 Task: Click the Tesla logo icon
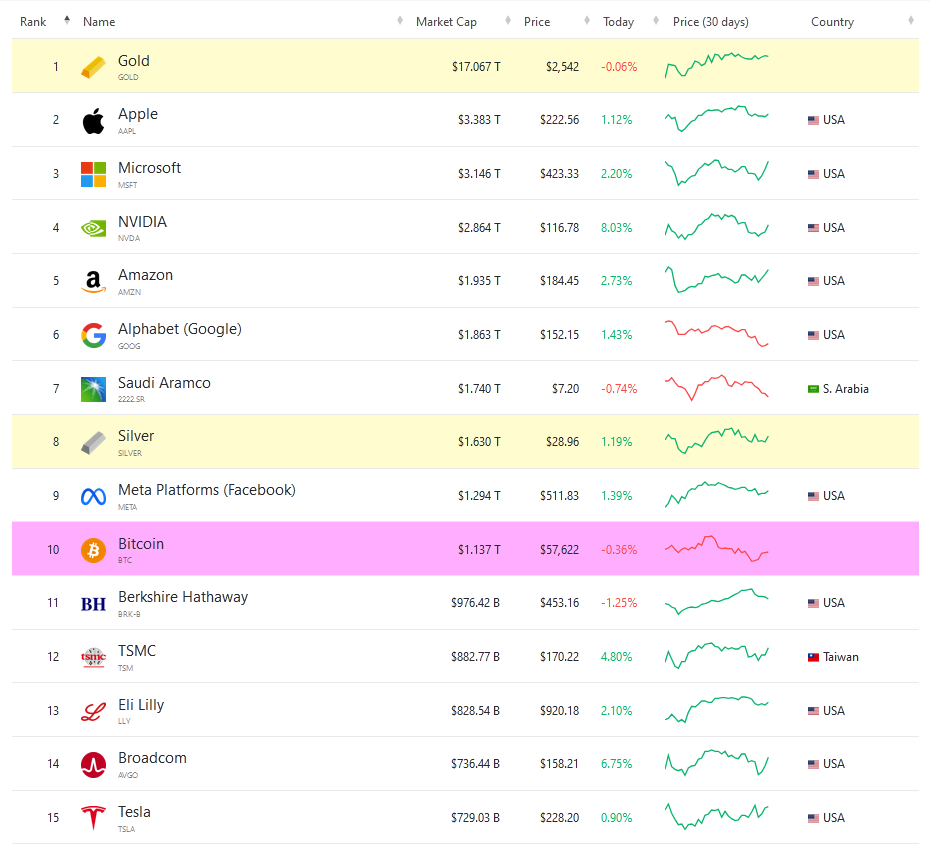[x=93, y=818]
